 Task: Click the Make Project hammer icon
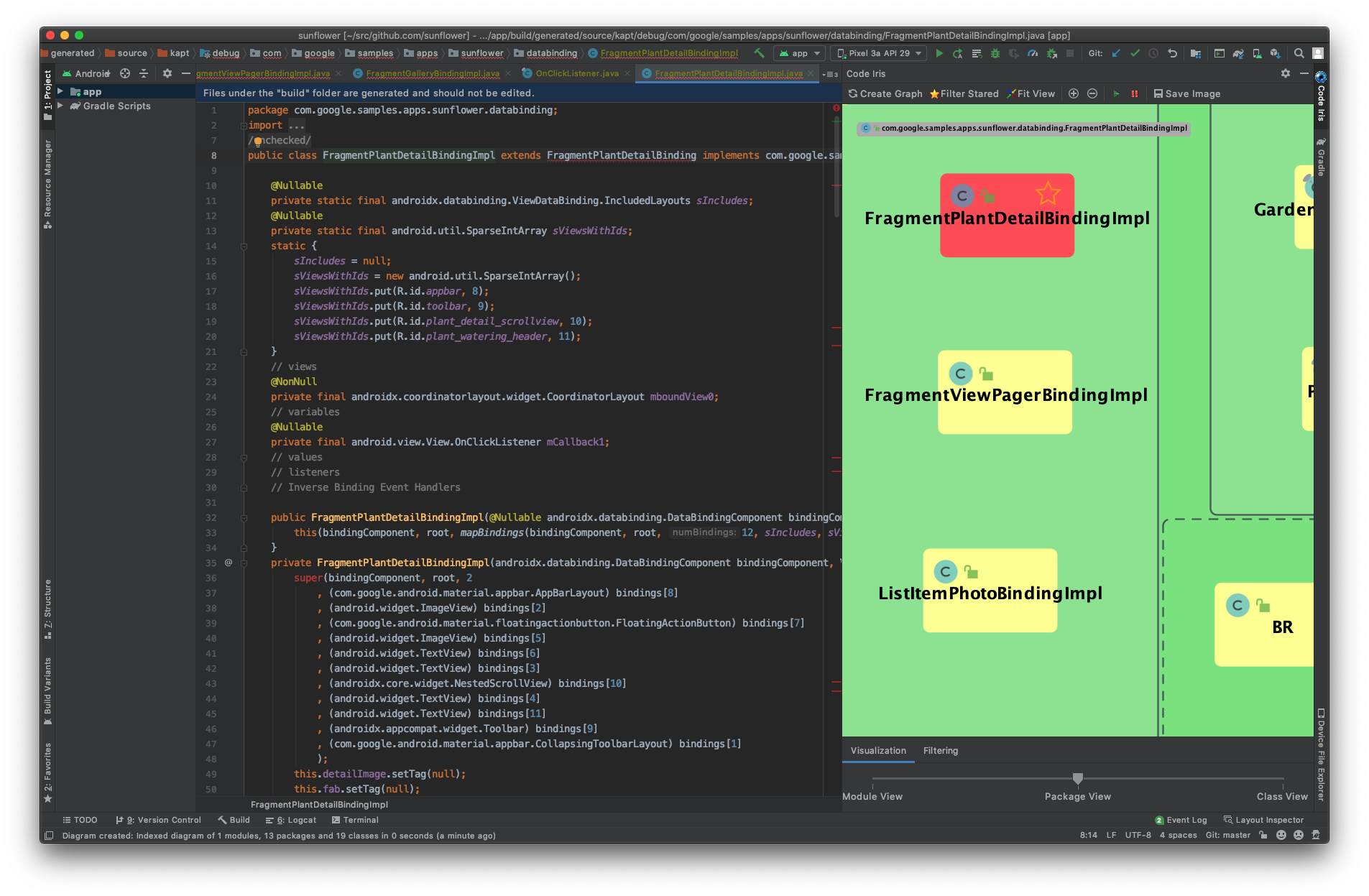pyautogui.click(x=759, y=53)
